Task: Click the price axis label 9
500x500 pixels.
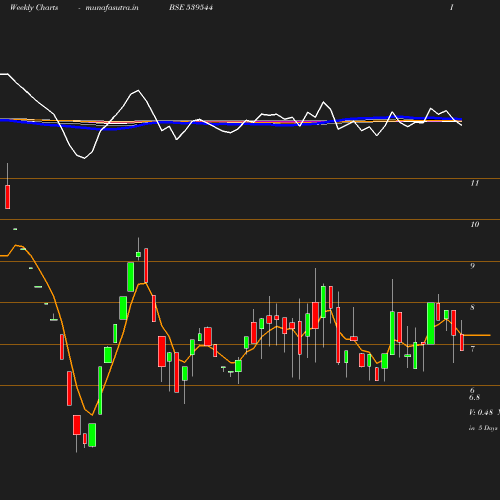Action: pos(472,266)
